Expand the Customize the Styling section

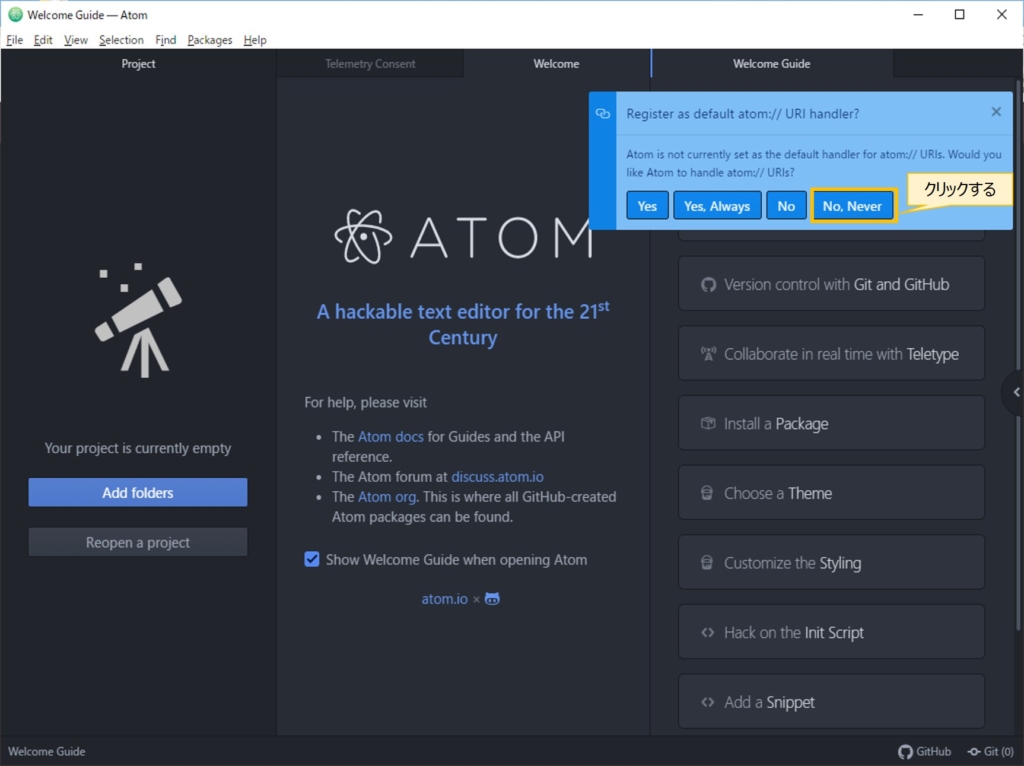click(x=831, y=563)
